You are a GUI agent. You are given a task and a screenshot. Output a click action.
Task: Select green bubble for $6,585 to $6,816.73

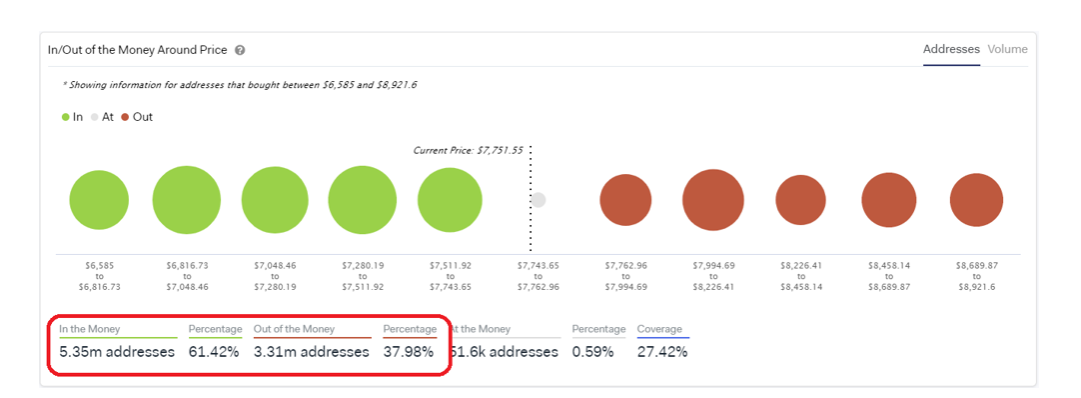pos(99,201)
